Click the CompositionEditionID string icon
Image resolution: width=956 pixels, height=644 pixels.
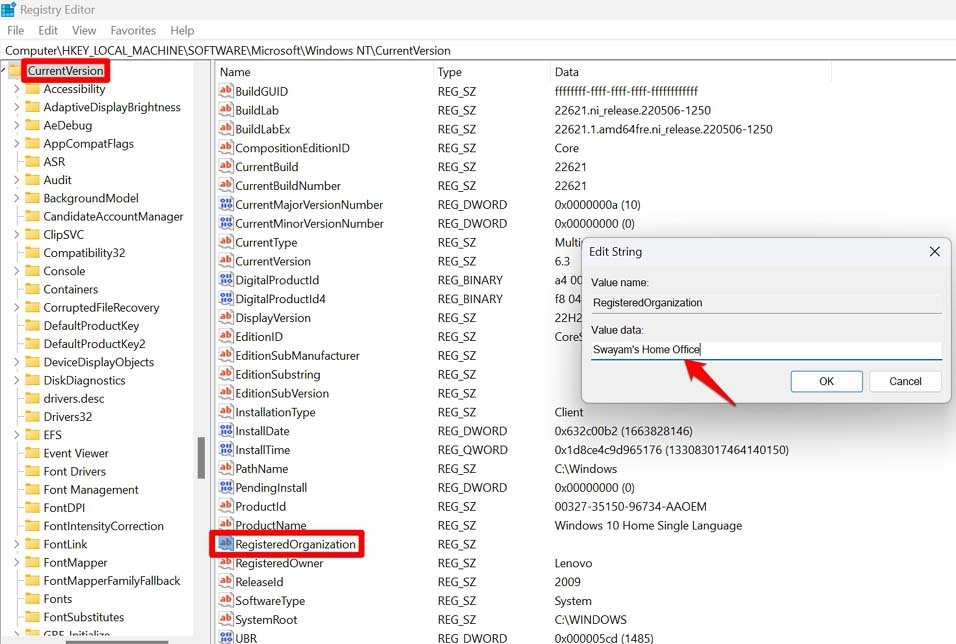[x=226, y=148]
